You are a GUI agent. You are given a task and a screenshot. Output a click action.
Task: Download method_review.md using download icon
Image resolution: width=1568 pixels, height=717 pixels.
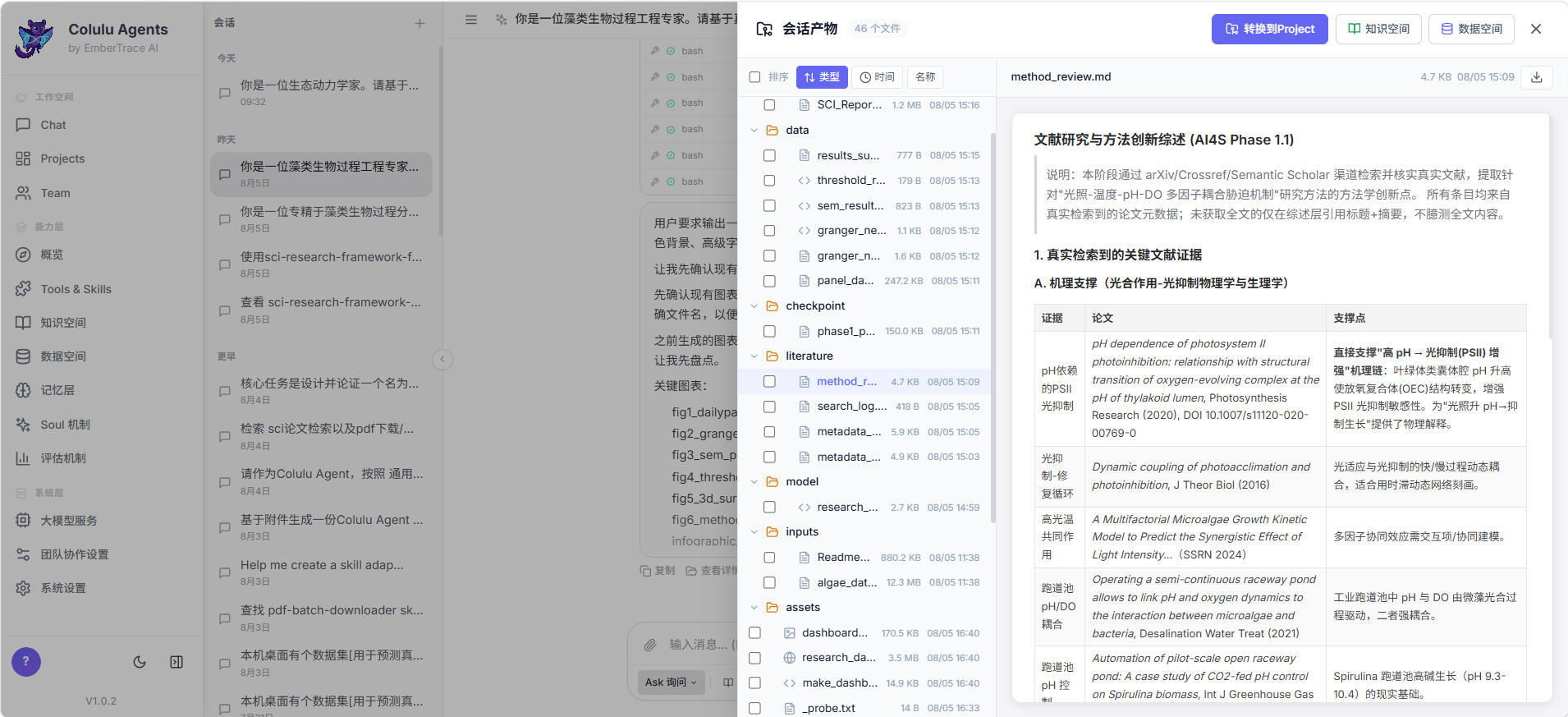[1537, 76]
